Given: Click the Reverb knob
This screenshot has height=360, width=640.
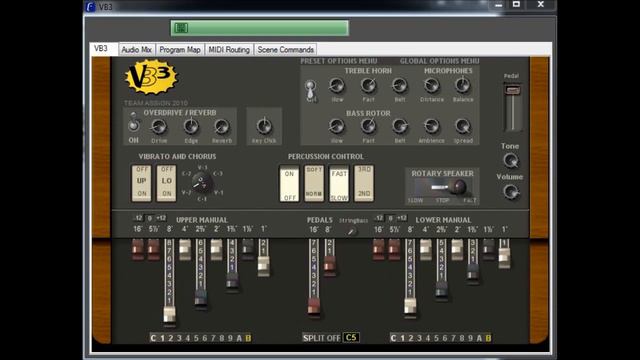Looking at the screenshot, I should click(222, 127).
